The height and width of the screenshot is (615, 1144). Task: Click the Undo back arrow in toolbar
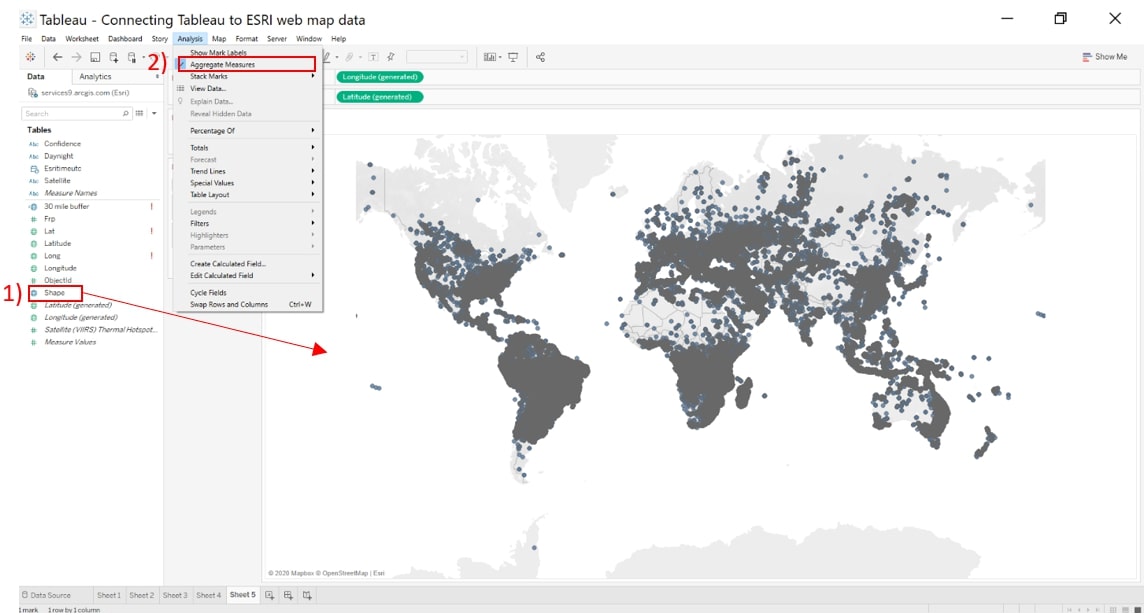[57, 57]
